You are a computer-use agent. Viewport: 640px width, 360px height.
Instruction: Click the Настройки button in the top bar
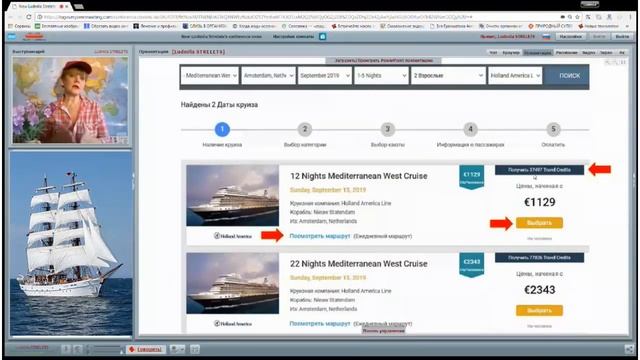point(570,36)
